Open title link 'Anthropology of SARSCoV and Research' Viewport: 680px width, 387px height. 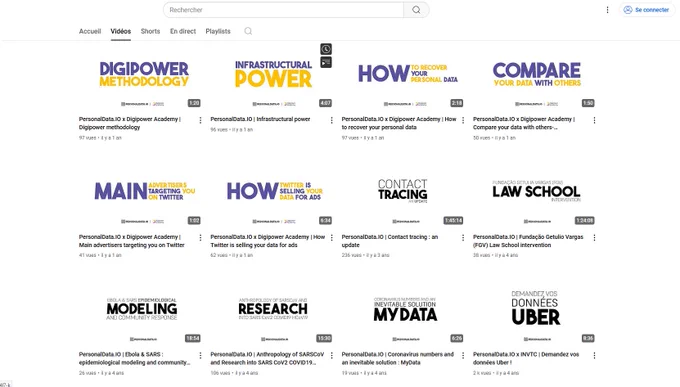tap(267, 358)
